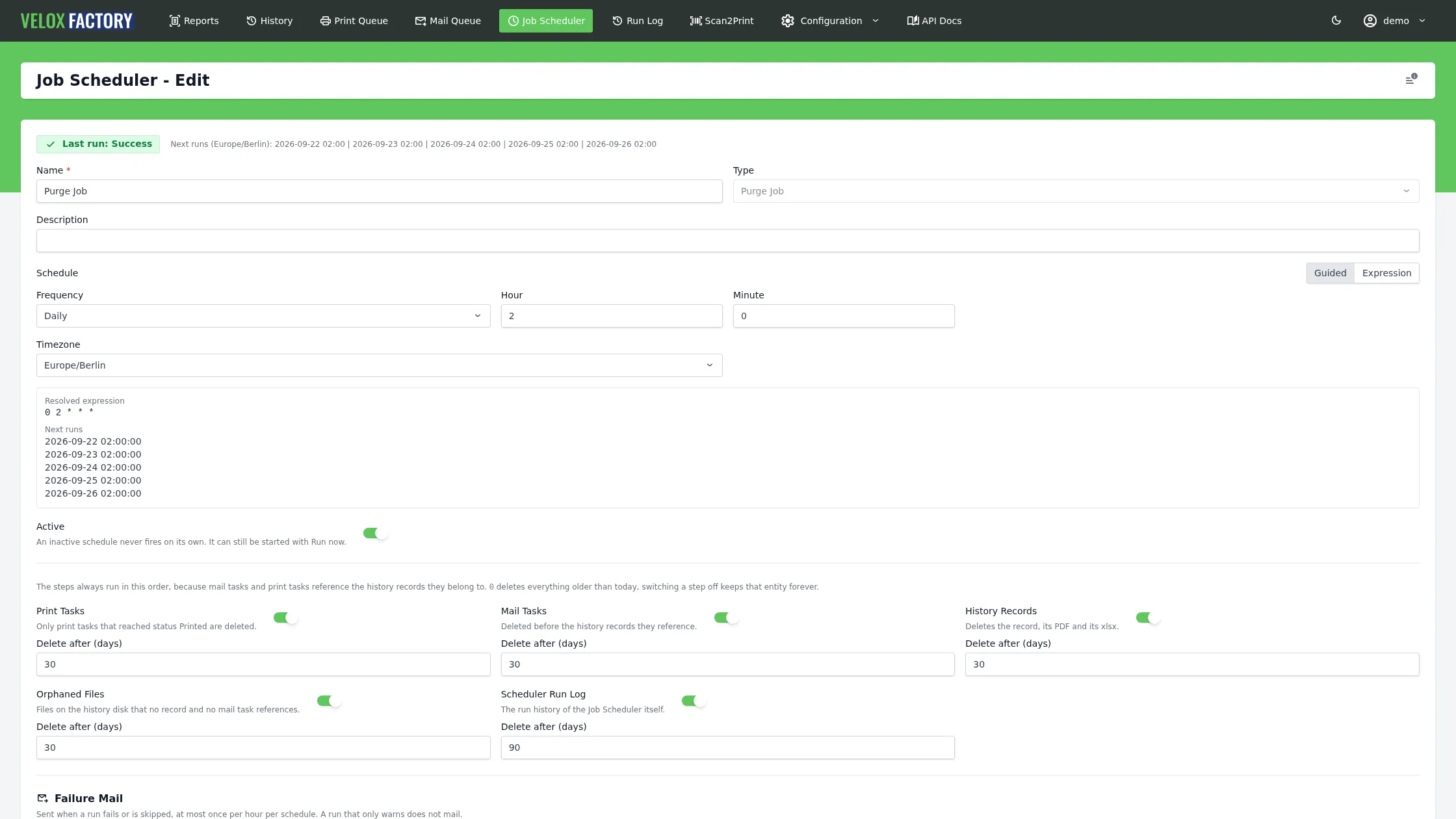
Task: Go to the History page
Action: 269,21
